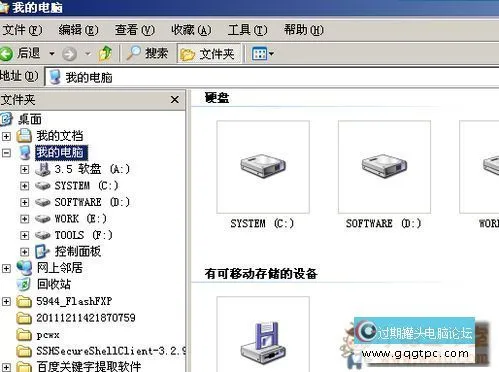Expand the 网上邻居 tree node
Viewport: 499px width, 372px height.
click(x=6, y=268)
